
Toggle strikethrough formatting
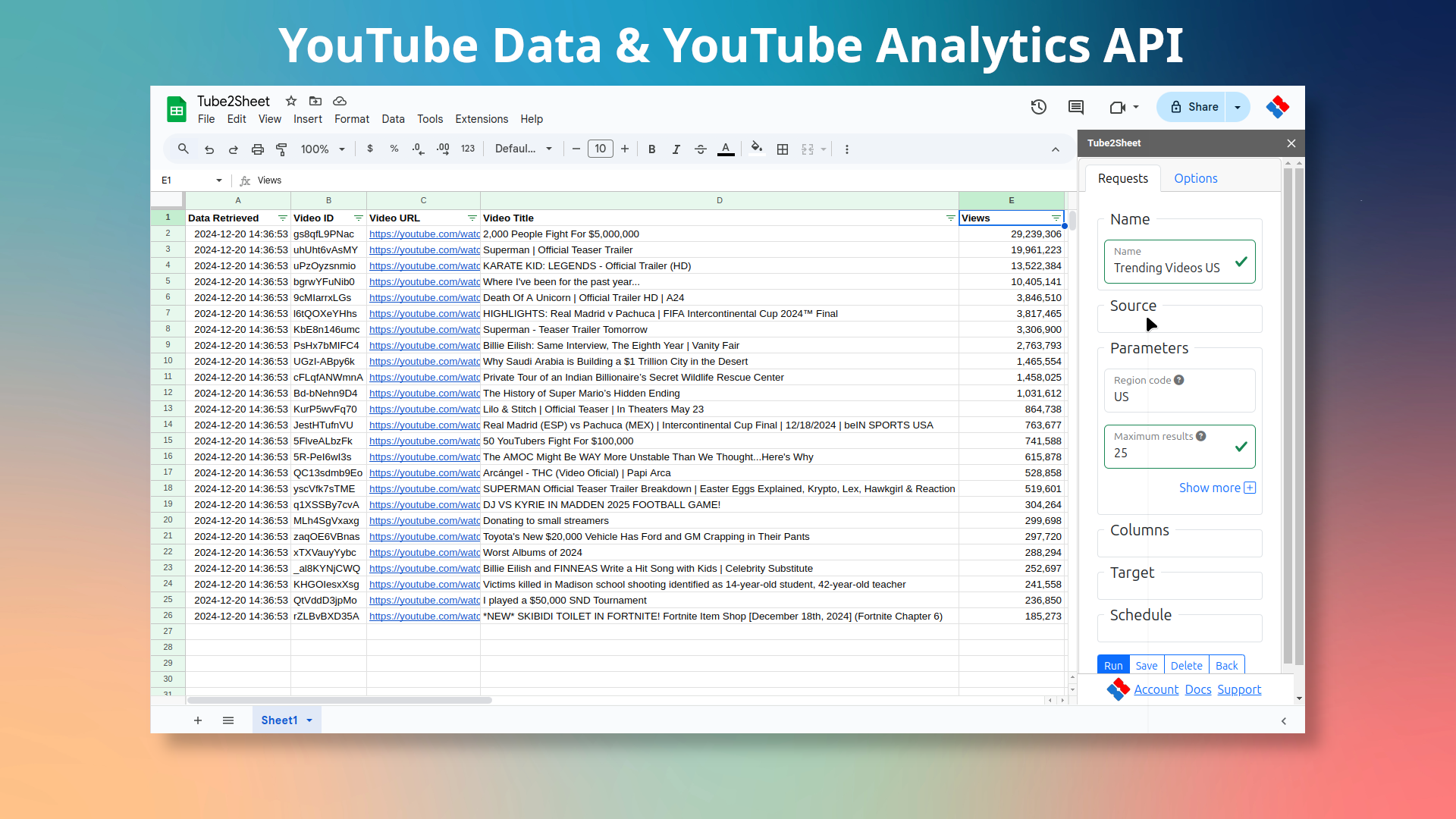pos(701,149)
